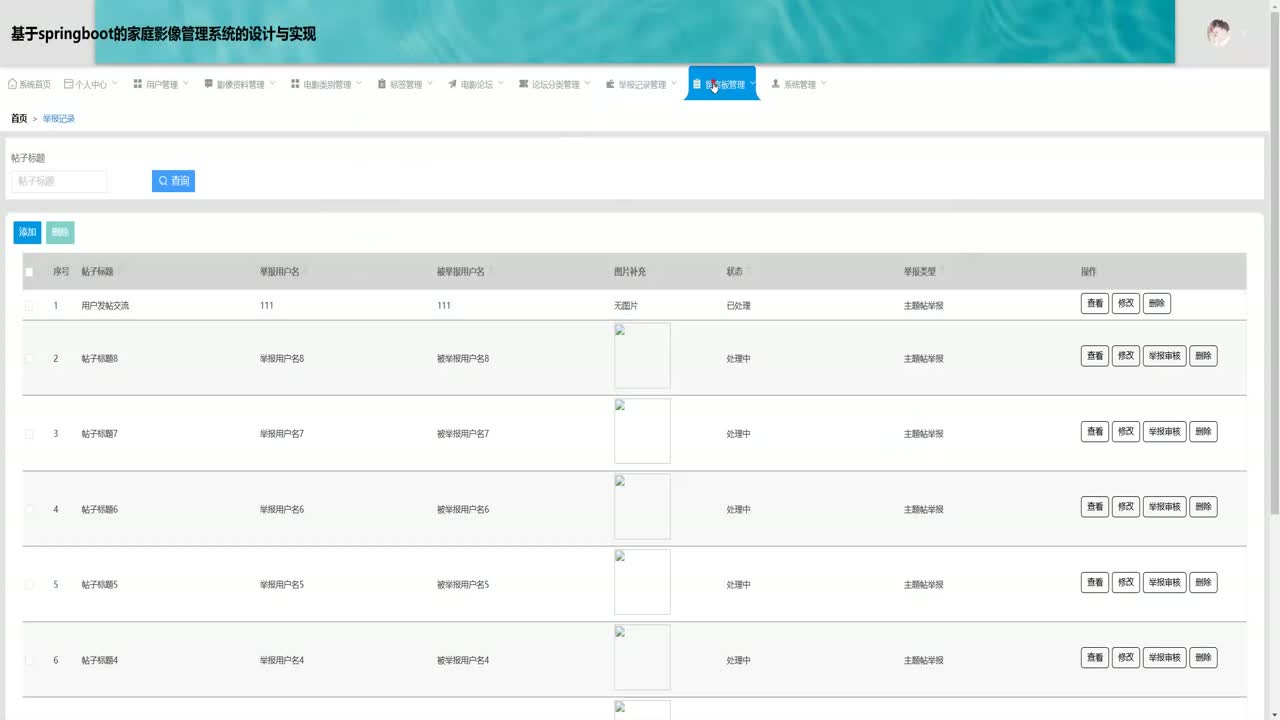The image size is (1280, 720).
Task: Click the 查询 search button
Action: click(173, 181)
